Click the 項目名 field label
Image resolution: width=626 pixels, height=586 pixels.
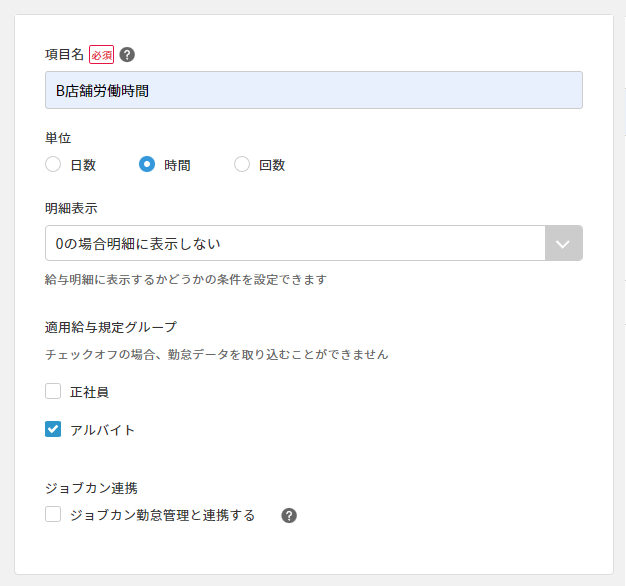[65, 55]
